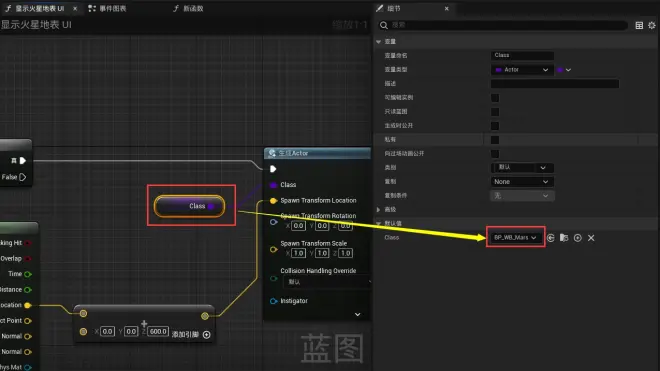Click the Spawn Transform Scale pin
Screen dimensions: 660x371
[x=273, y=249]
